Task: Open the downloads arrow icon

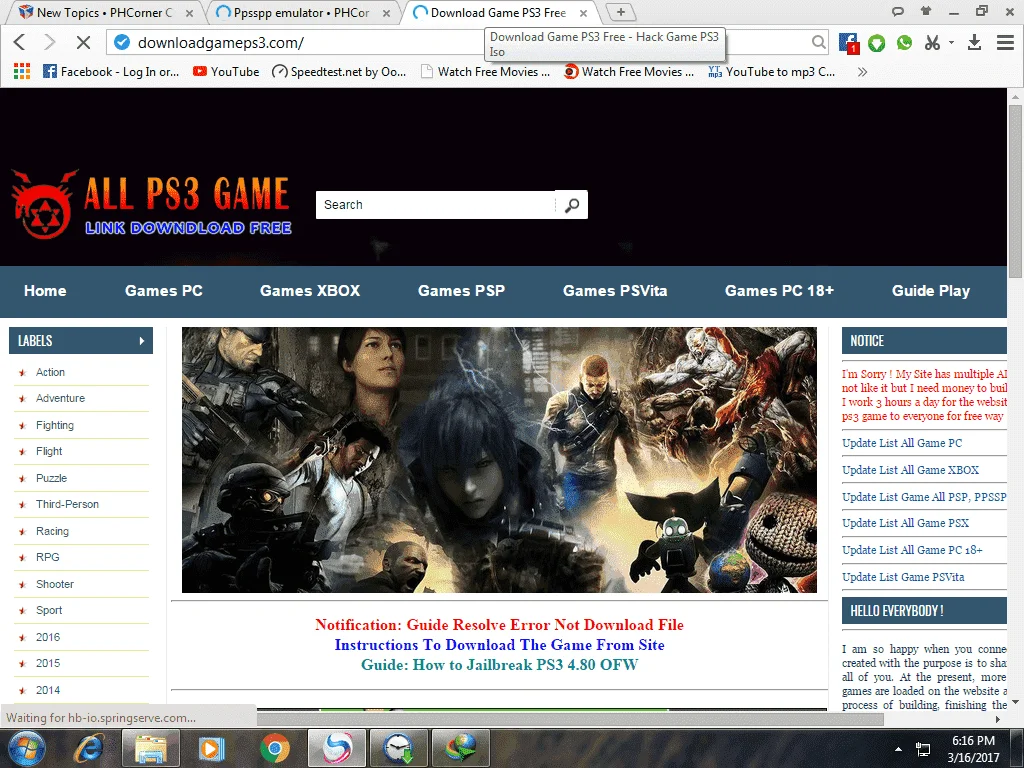Action: tap(974, 42)
